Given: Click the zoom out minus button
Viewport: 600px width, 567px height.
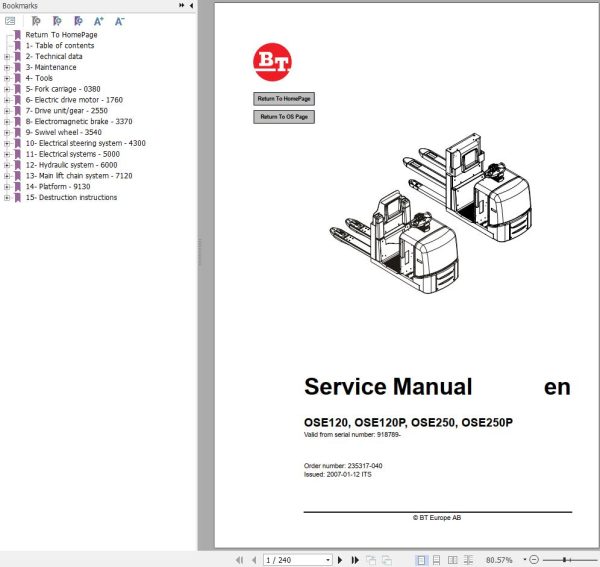Looking at the screenshot, I should tap(534, 560).
